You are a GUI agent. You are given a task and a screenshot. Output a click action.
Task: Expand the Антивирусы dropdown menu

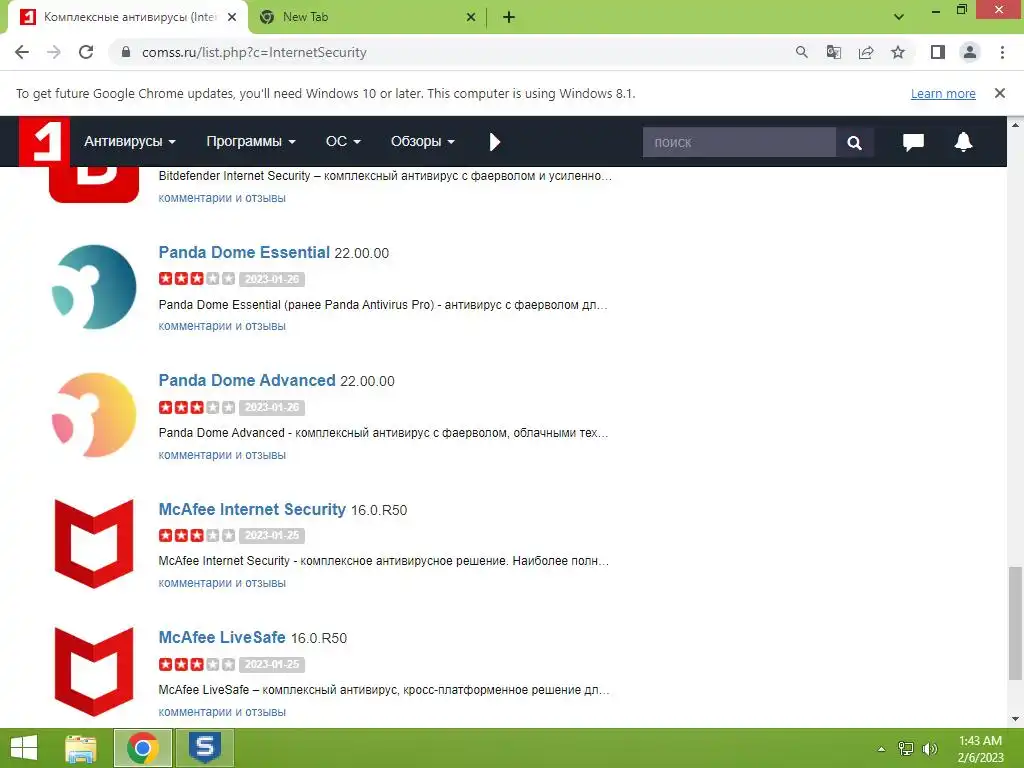point(129,142)
